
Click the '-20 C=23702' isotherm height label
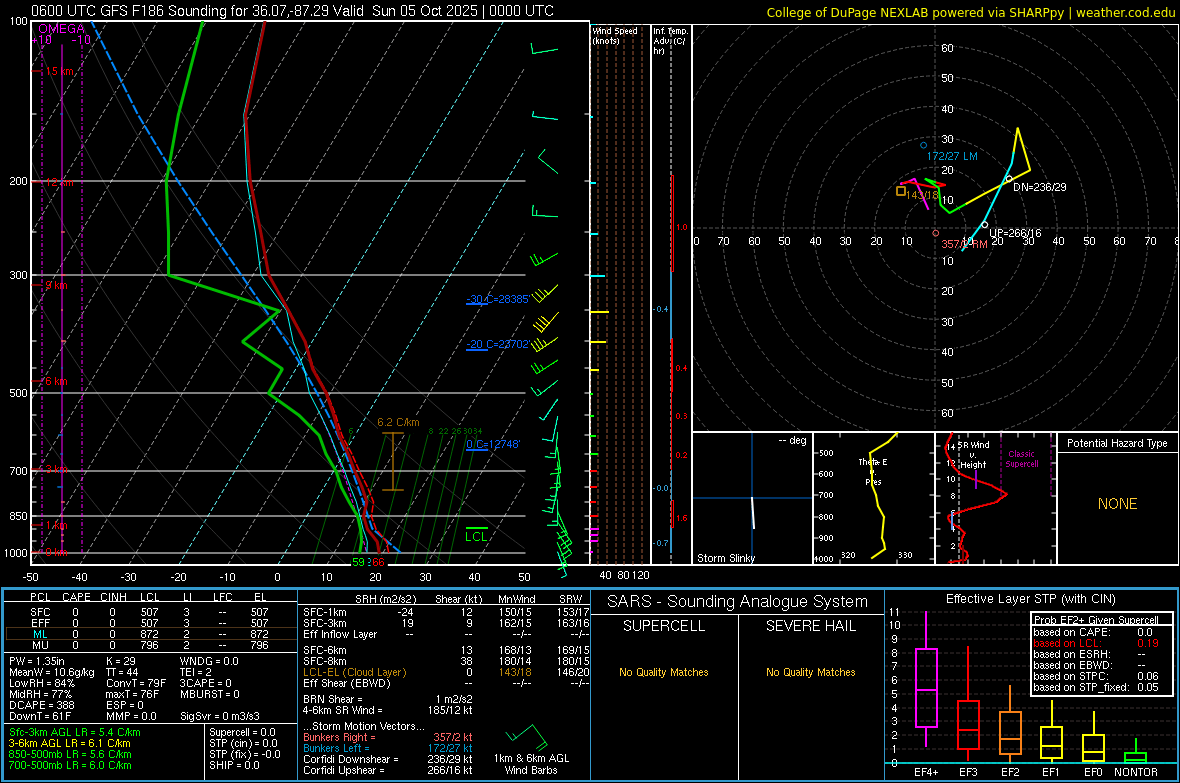coord(497,344)
